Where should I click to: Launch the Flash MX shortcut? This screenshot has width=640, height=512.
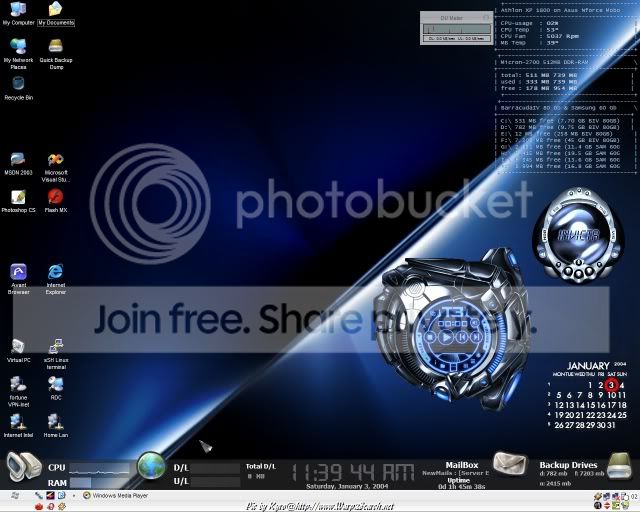56,201
